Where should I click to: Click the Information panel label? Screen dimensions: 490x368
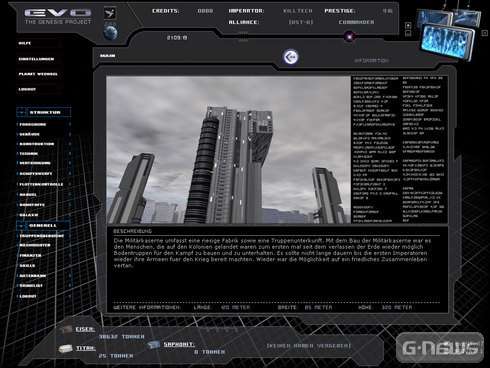pos(371,61)
